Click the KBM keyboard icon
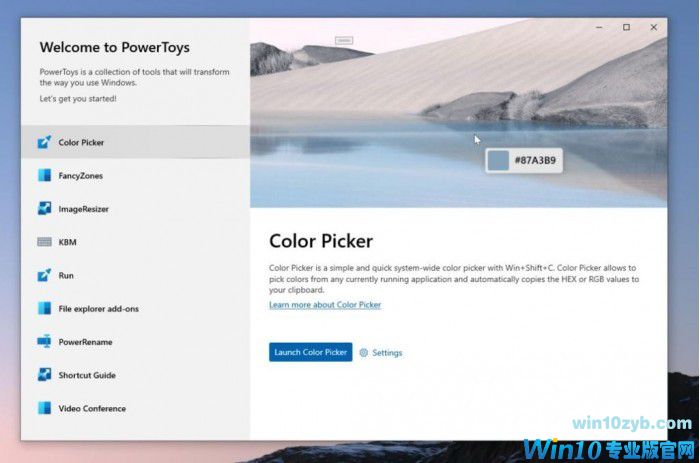This screenshot has height=463, width=700. click(x=44, y=242)
